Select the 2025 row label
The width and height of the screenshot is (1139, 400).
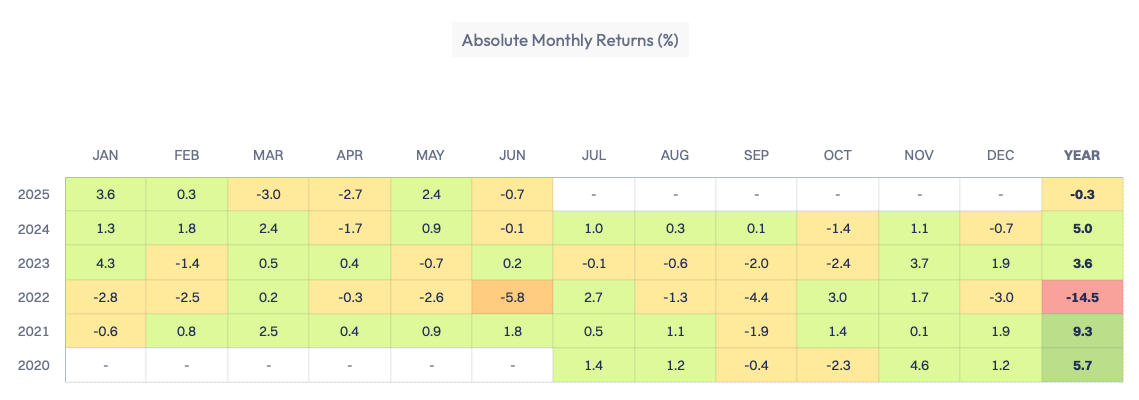pyautogui.click(x=34, y=194)
